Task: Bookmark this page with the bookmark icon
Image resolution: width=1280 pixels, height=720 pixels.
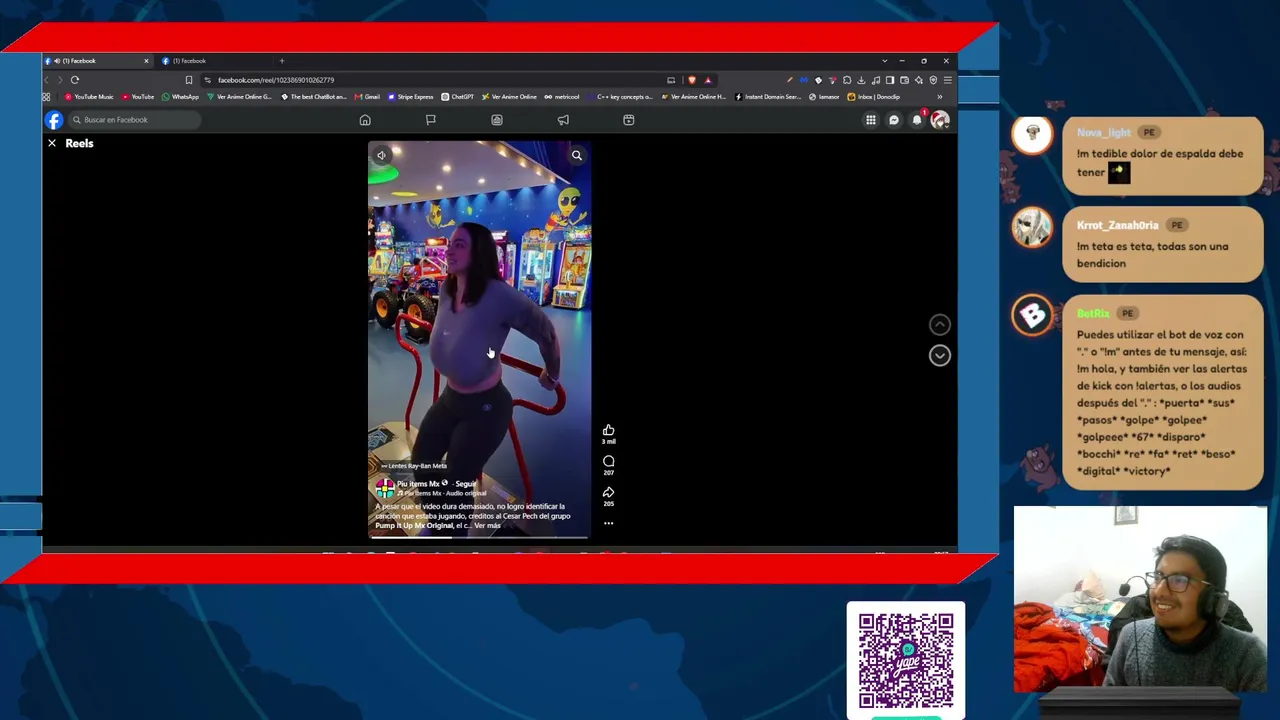Action: tap(189, 80)
